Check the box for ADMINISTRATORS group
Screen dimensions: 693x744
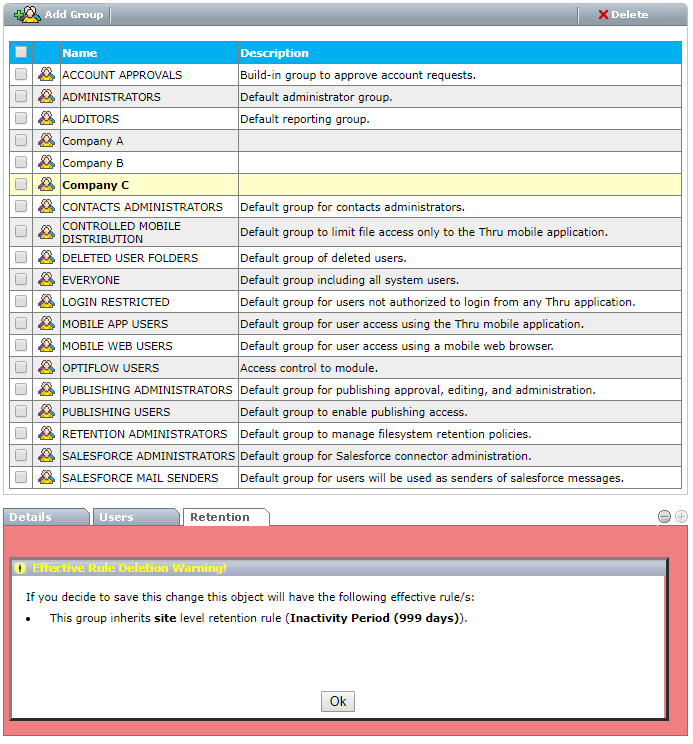click(x=21, y=97)
